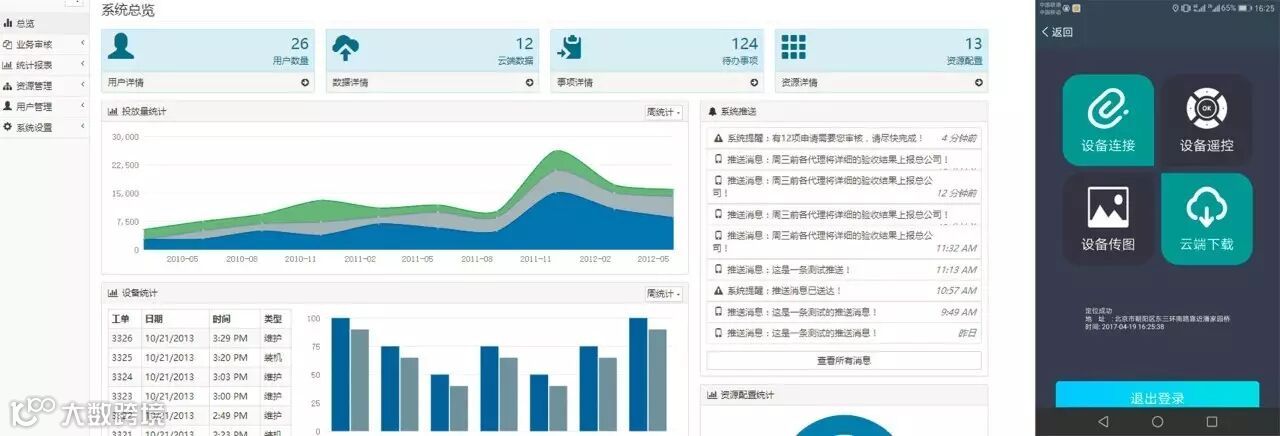Open the push message timestamped 11:32 AM
Screen dimensions: 1280x436
click(x=845, y=240)
